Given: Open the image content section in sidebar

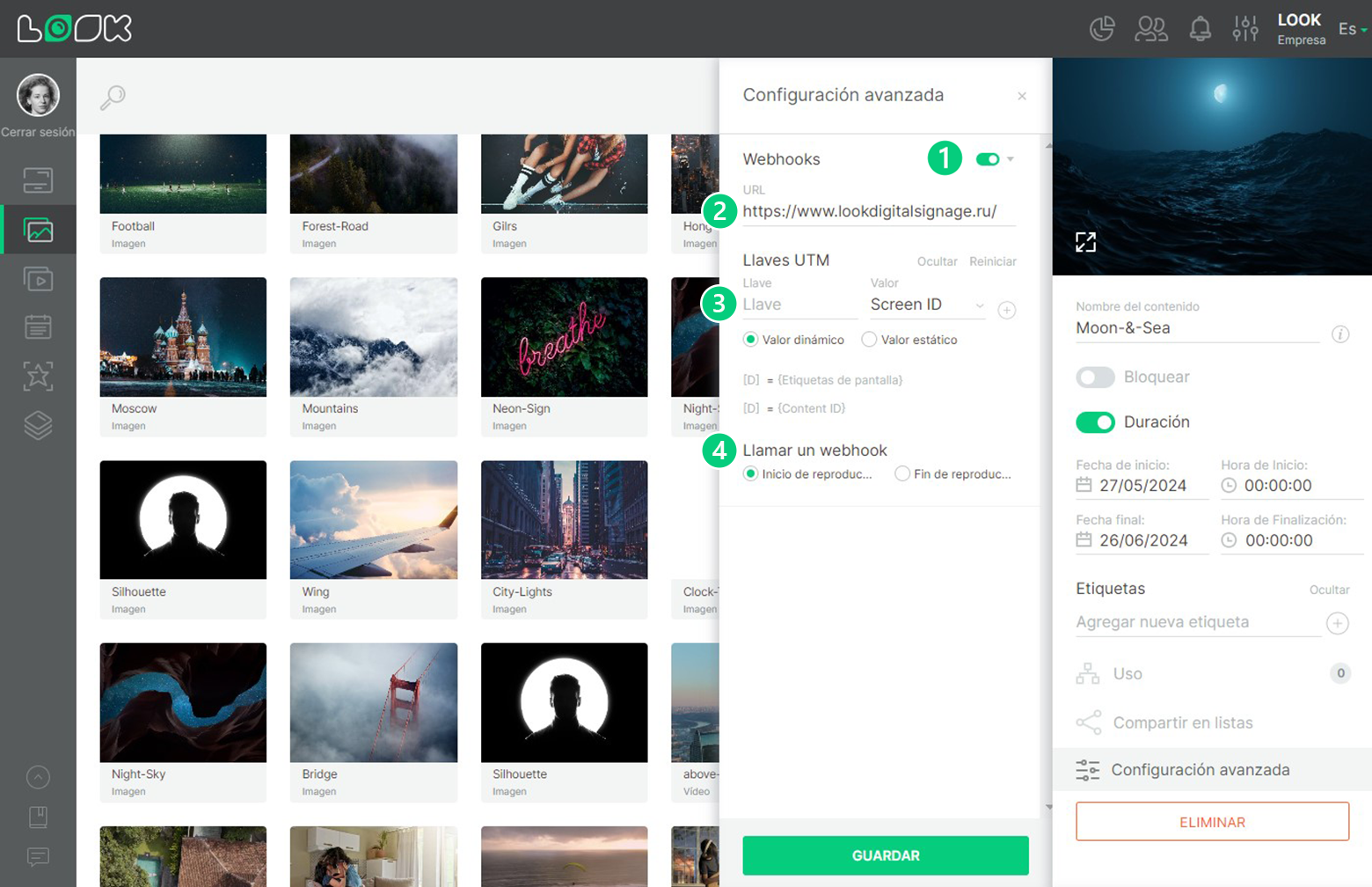Looking at the screenshot, I should [x=38, y=231].
